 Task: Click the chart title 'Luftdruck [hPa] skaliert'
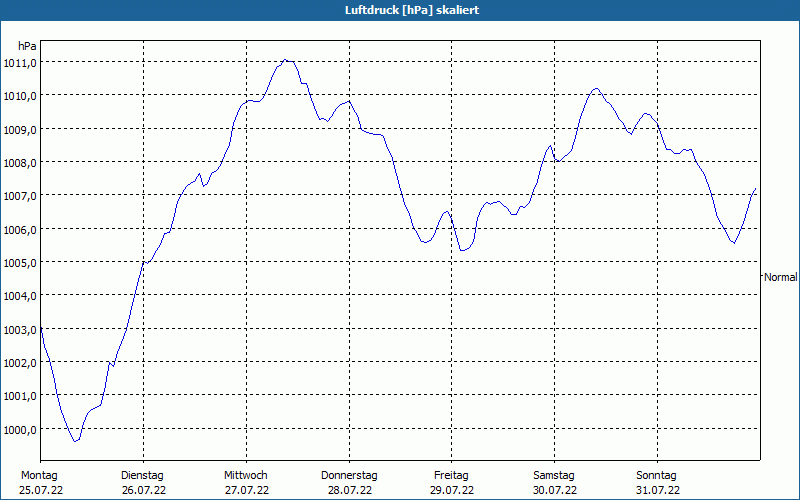coord(412,10)
